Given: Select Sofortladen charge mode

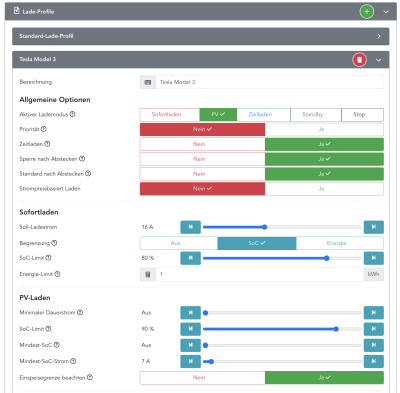Looking at the screenshot, I should tap(170, 115).
